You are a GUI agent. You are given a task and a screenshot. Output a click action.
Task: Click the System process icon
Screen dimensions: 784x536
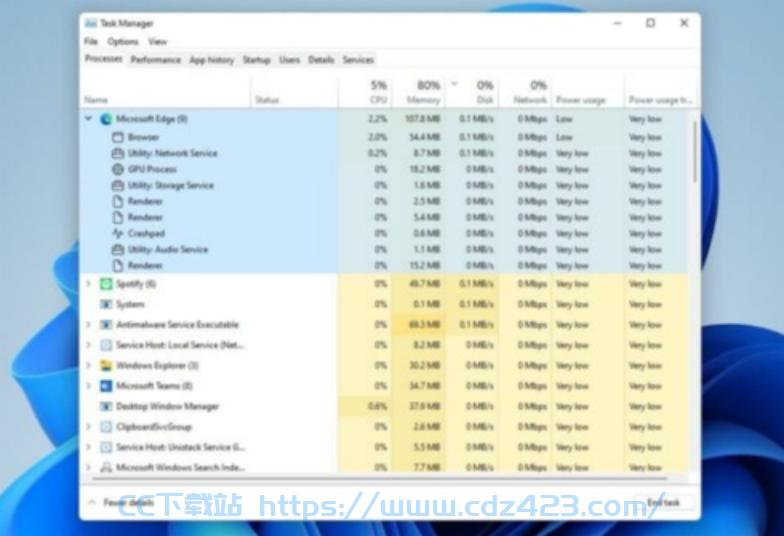(x=106, y=304)
